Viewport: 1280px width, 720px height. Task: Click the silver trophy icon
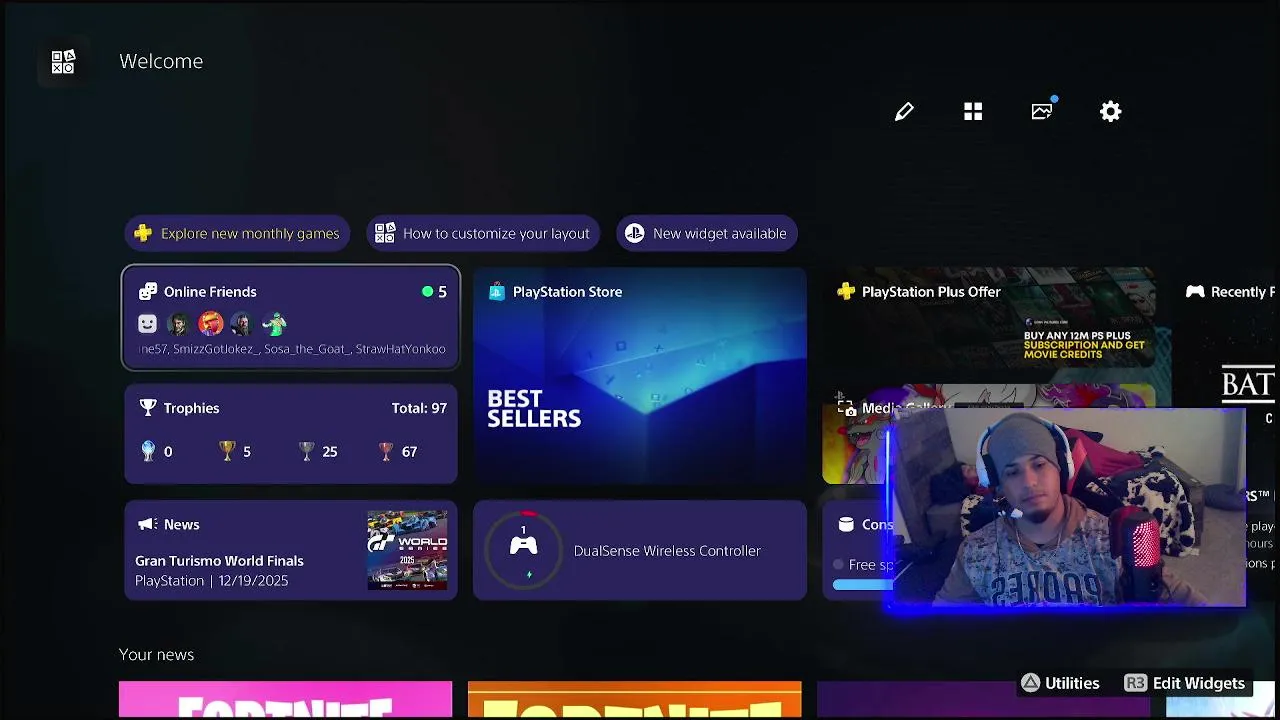(x=307, y=451)
